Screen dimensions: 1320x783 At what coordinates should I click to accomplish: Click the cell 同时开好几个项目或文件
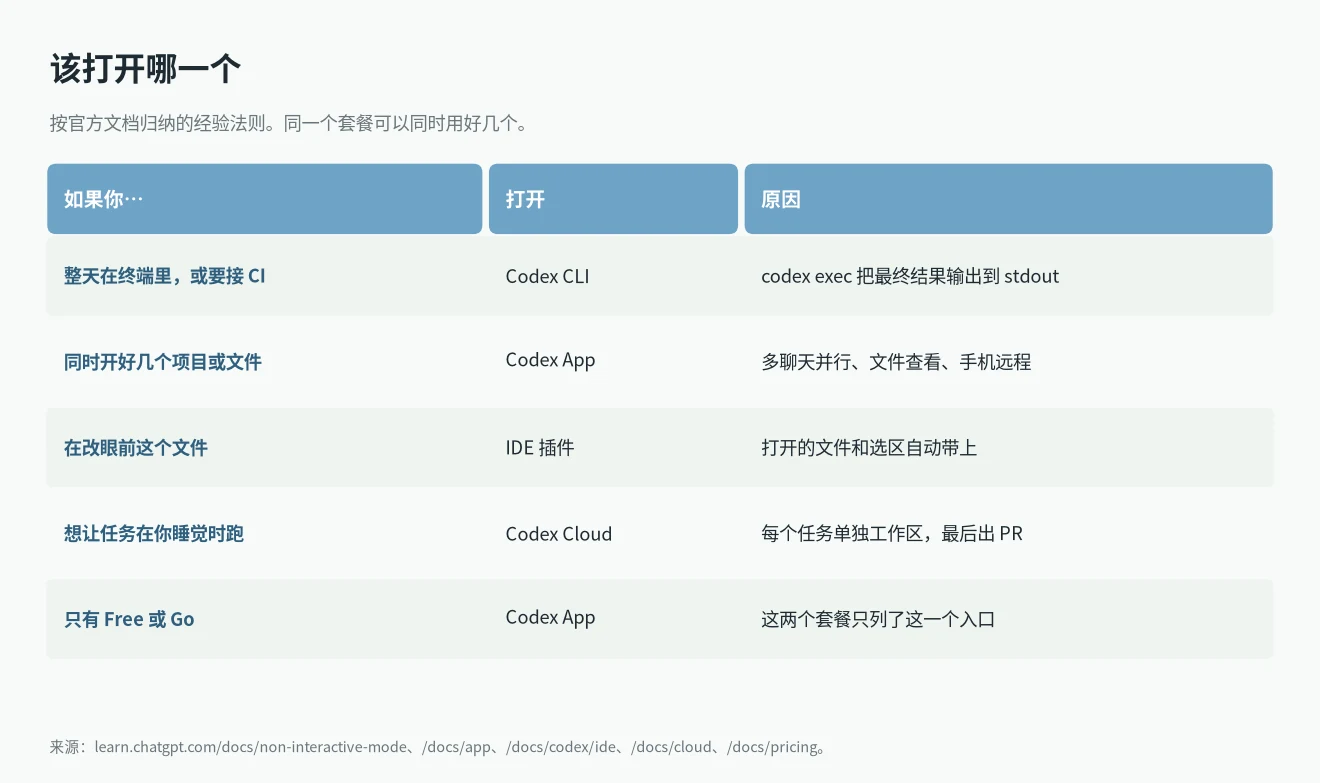click(163, 362)
